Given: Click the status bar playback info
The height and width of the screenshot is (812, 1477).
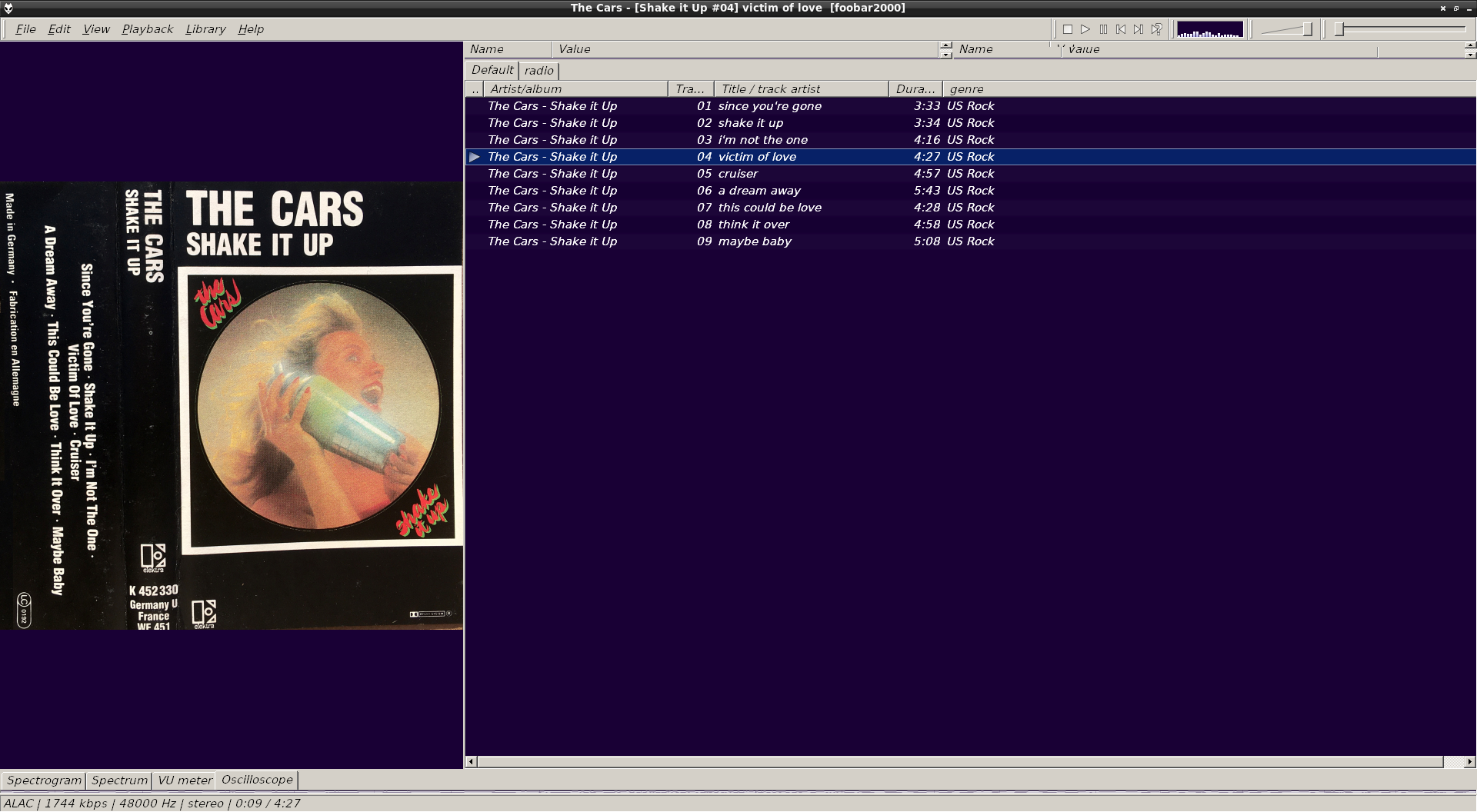Looking at the screenshot, I should [152, 804].
